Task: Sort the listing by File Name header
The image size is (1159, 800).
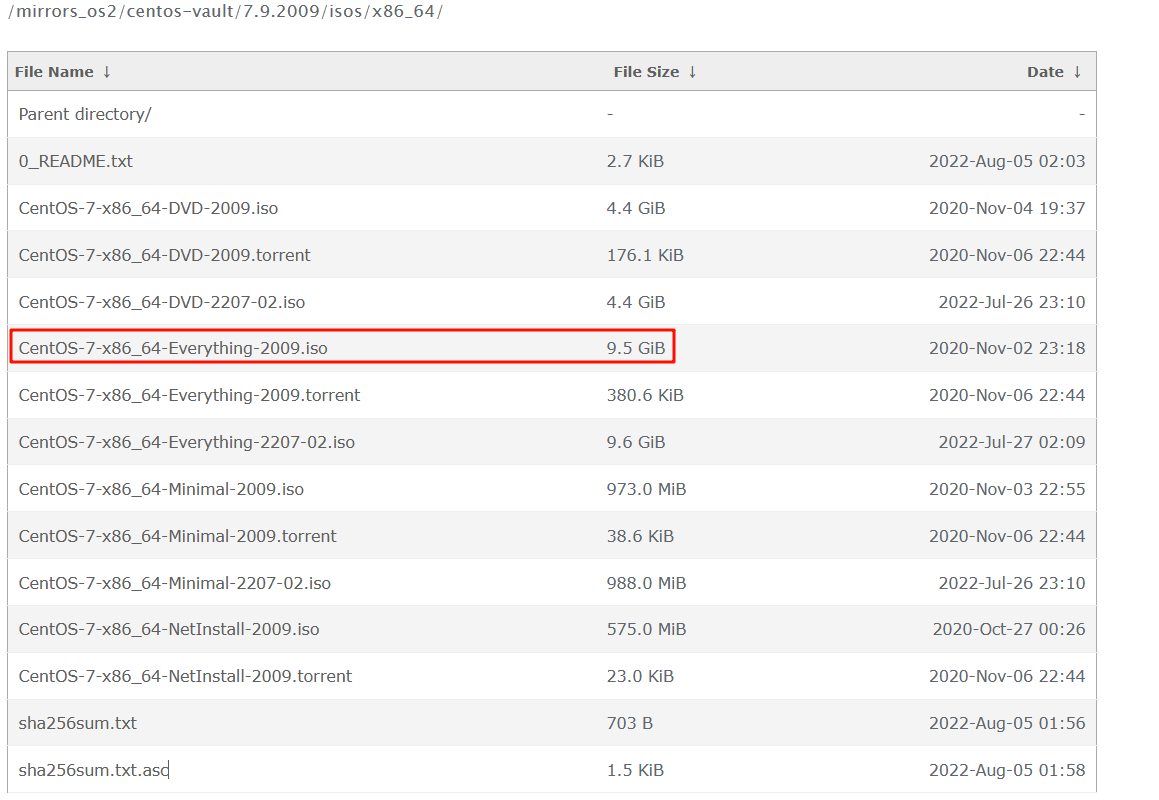Action: [54, 72]
